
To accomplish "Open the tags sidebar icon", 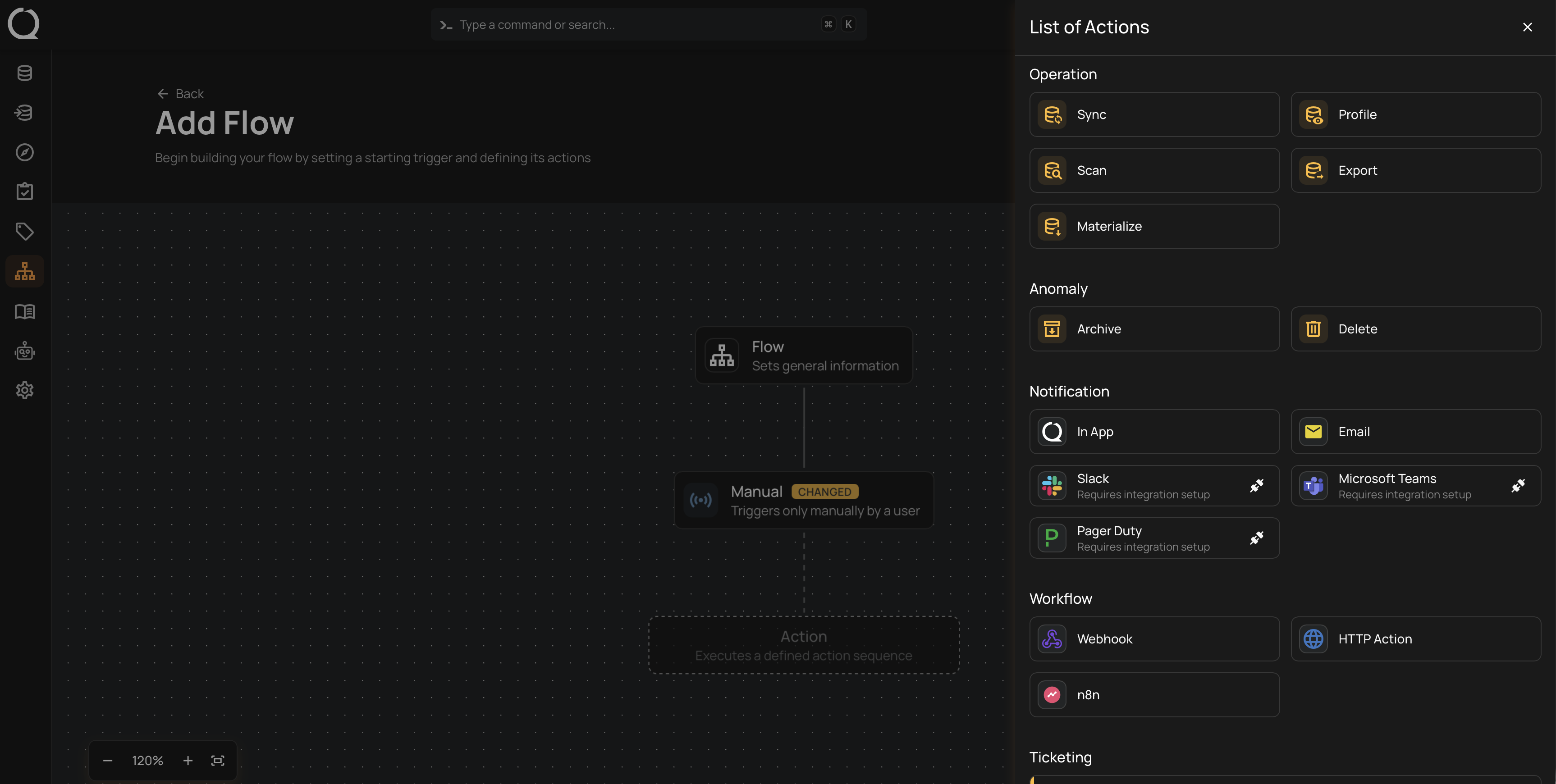I will (25, 231).
